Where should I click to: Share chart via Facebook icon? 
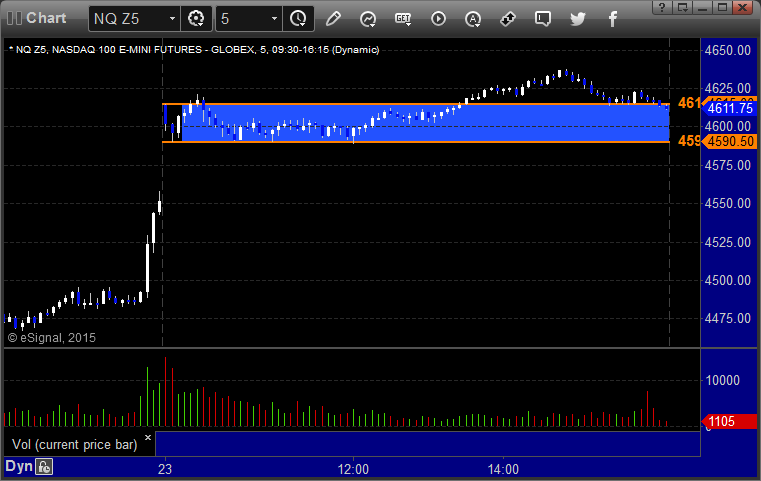tap(613, 18)
